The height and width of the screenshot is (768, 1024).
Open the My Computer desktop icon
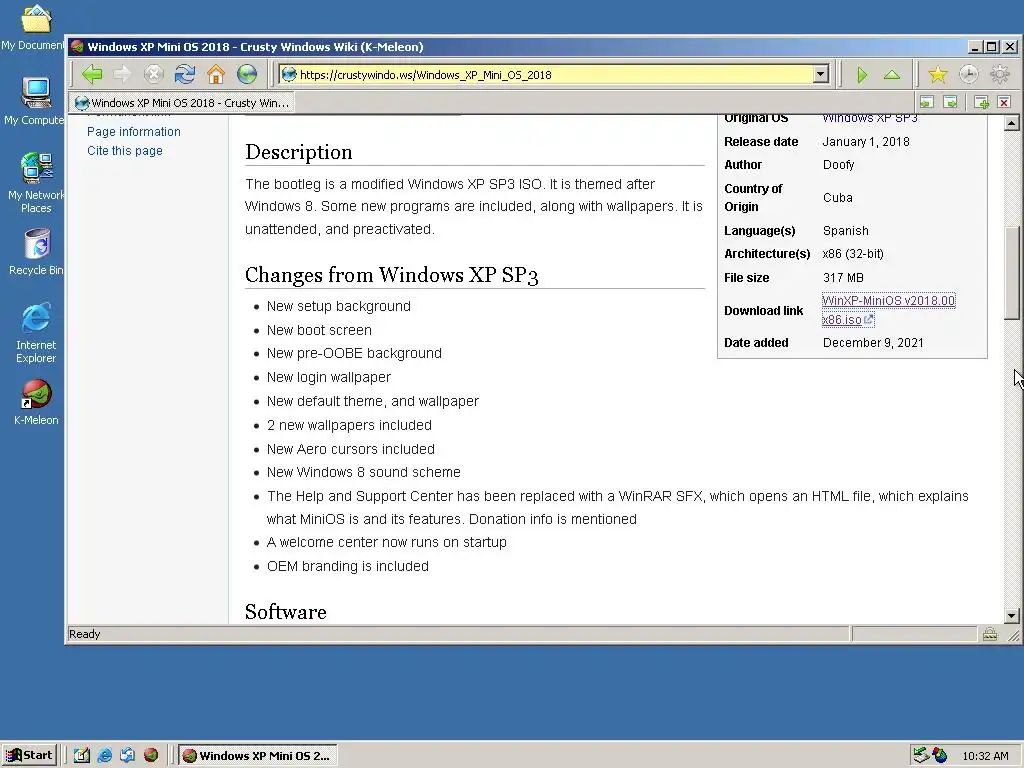pyautogui.click(x=34, y=100)
